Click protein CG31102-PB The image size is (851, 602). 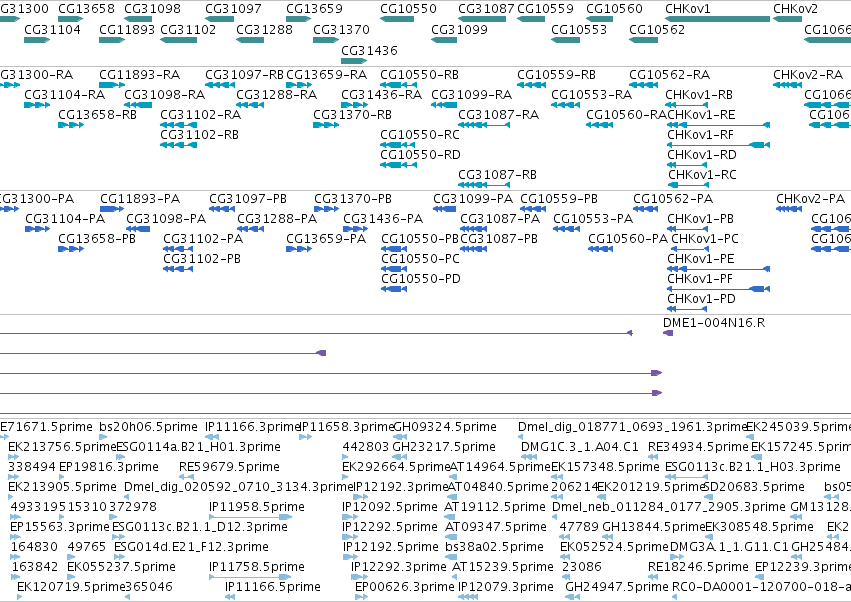tap(202, 258)
